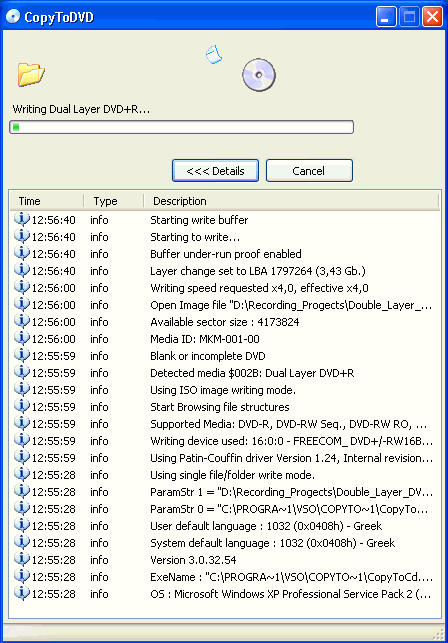Click info icon on 'ExeName' row
The height and width of the screenshot is (643, 448).
22,577
